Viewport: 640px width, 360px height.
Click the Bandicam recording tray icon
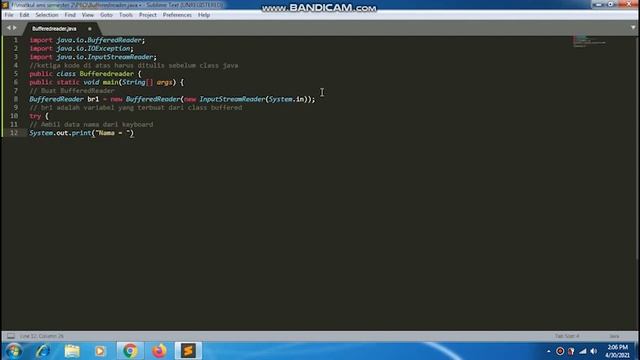click(560, 351)
